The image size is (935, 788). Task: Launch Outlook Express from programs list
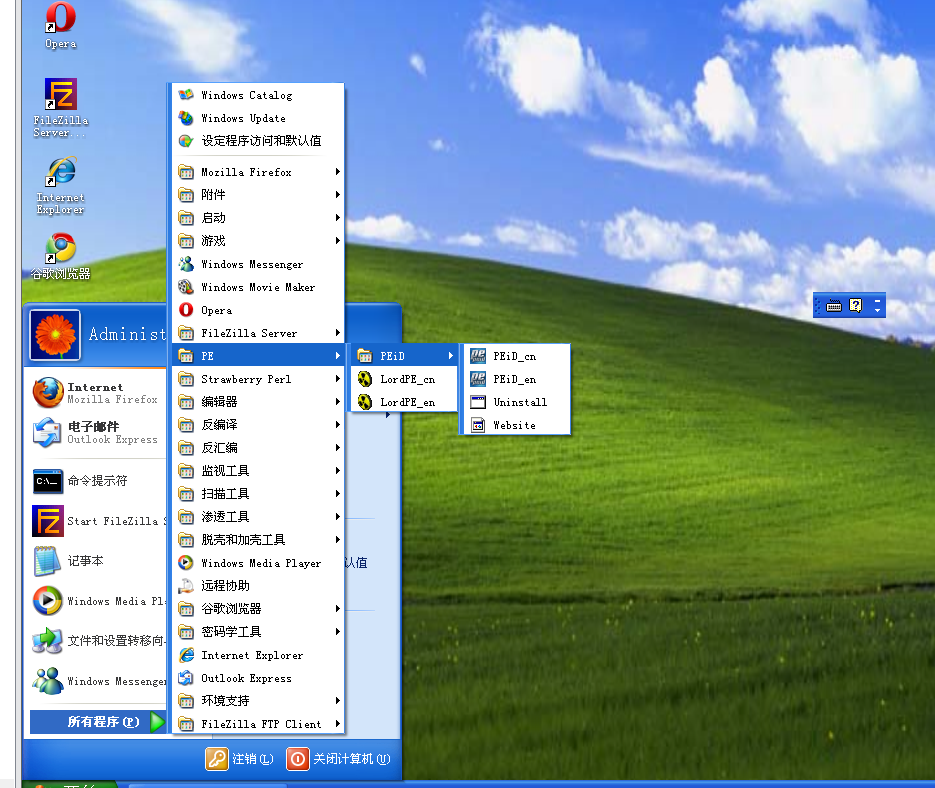(x=258, y=678)
